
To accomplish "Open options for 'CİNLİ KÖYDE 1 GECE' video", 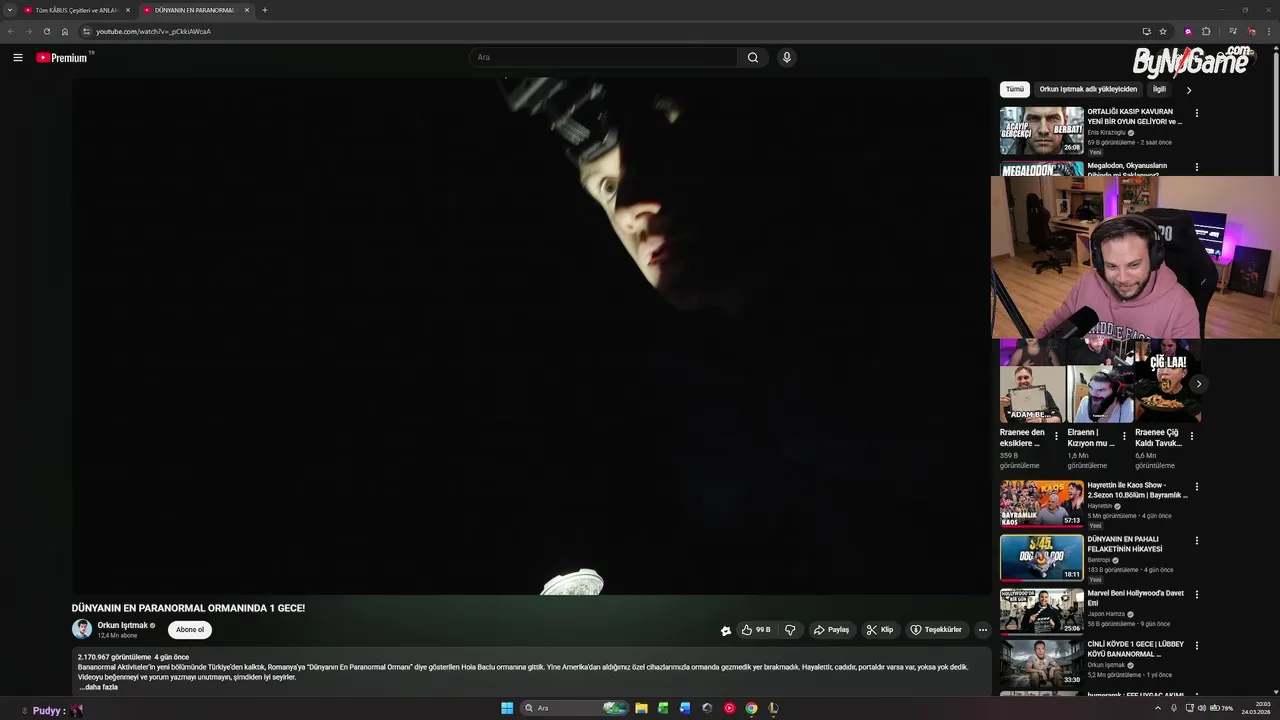I will tap(1197, 646).
